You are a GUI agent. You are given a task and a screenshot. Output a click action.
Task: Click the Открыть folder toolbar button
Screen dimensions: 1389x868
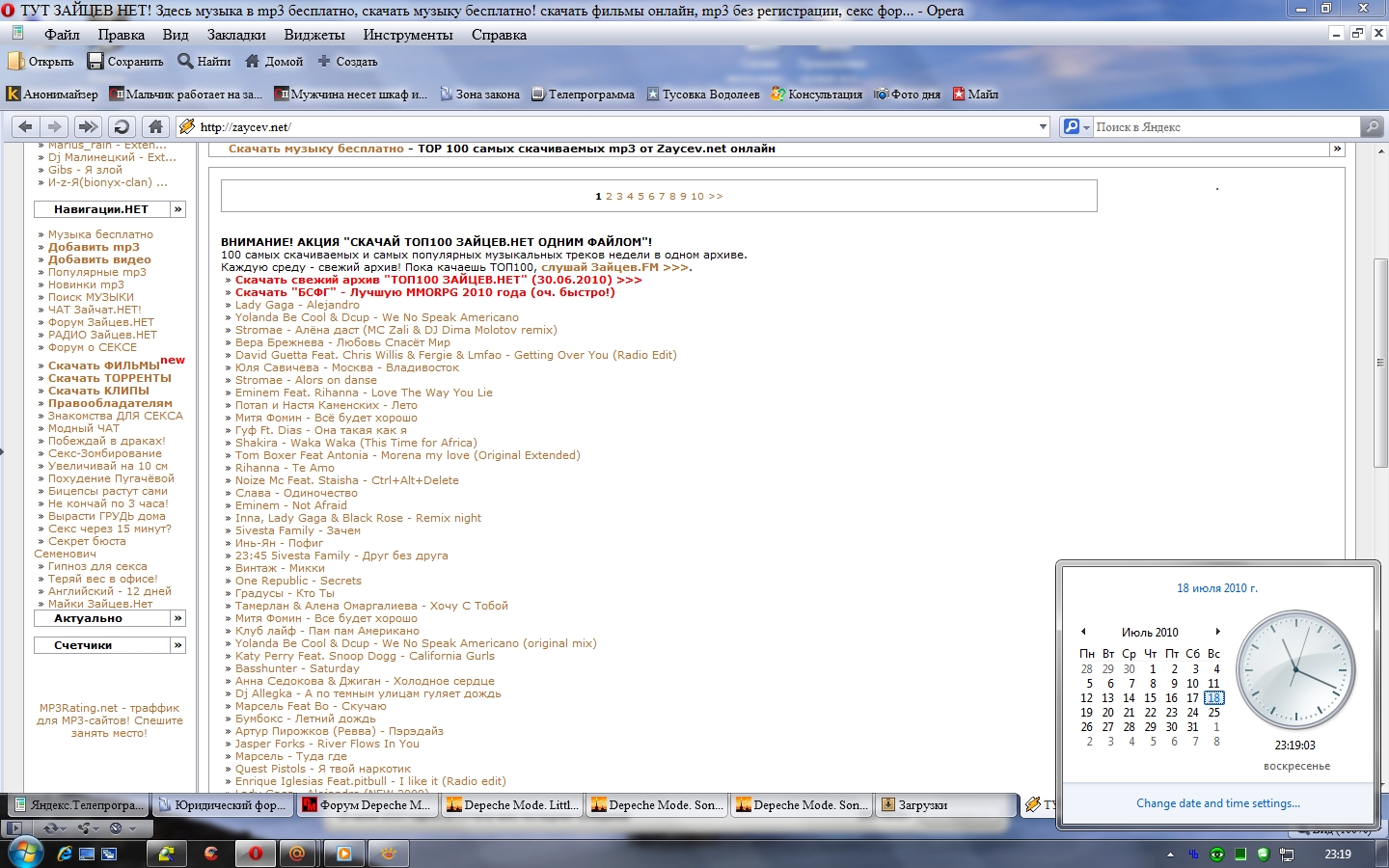point(41,61)
